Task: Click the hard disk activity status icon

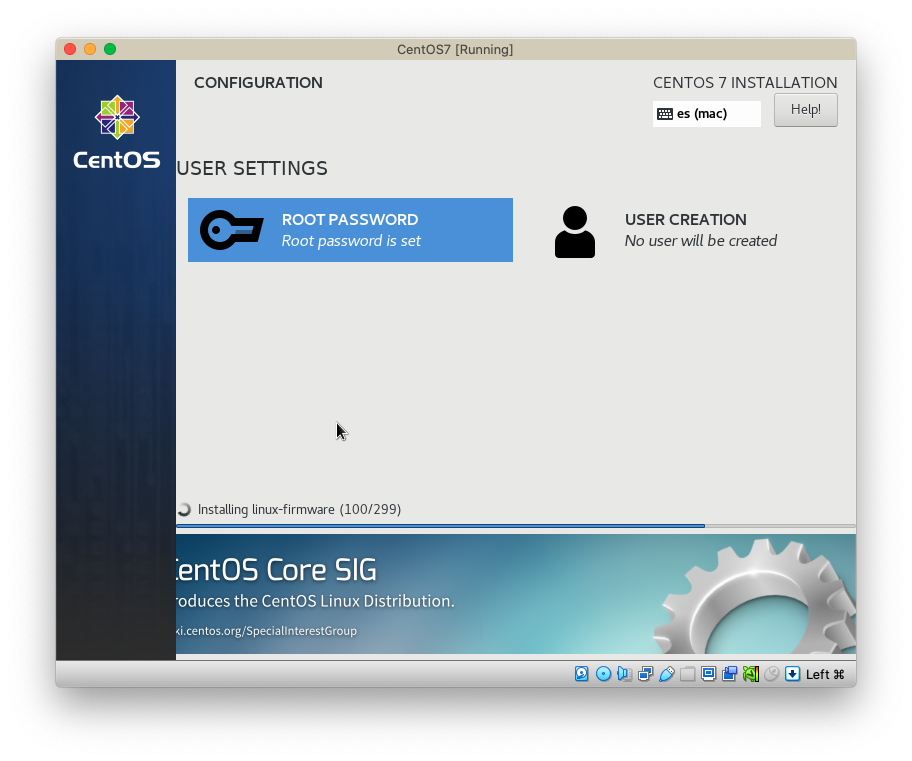Action: click(x=582, y=674)
